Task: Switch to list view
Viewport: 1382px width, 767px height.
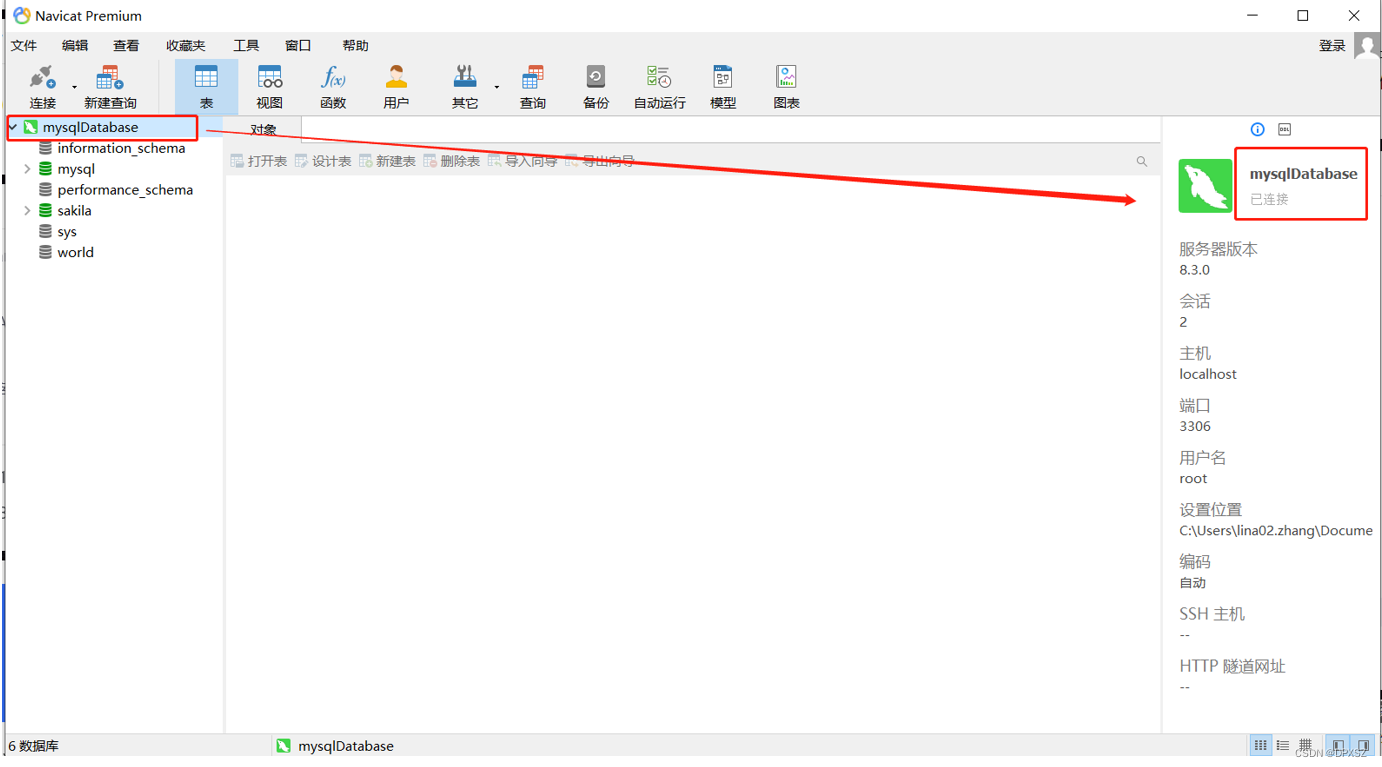Action: pos(1283,745)
